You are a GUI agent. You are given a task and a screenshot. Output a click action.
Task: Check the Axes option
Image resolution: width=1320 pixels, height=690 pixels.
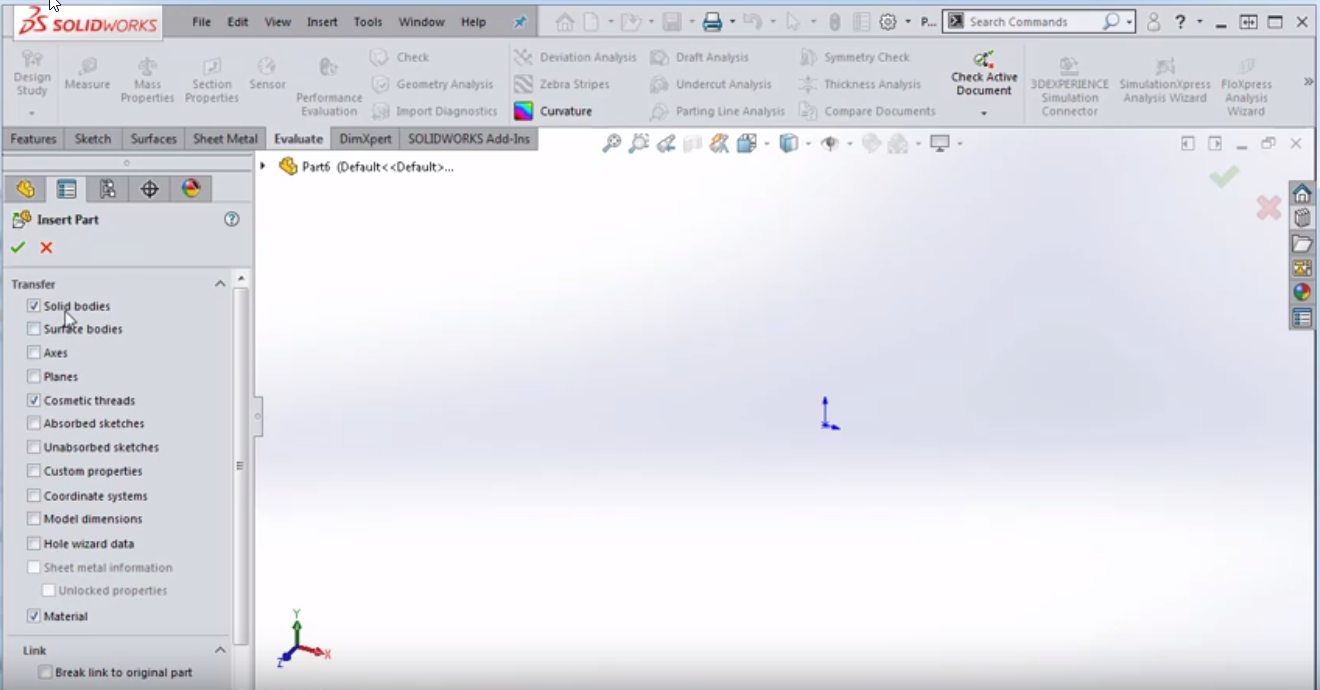[x=34, y=353]
